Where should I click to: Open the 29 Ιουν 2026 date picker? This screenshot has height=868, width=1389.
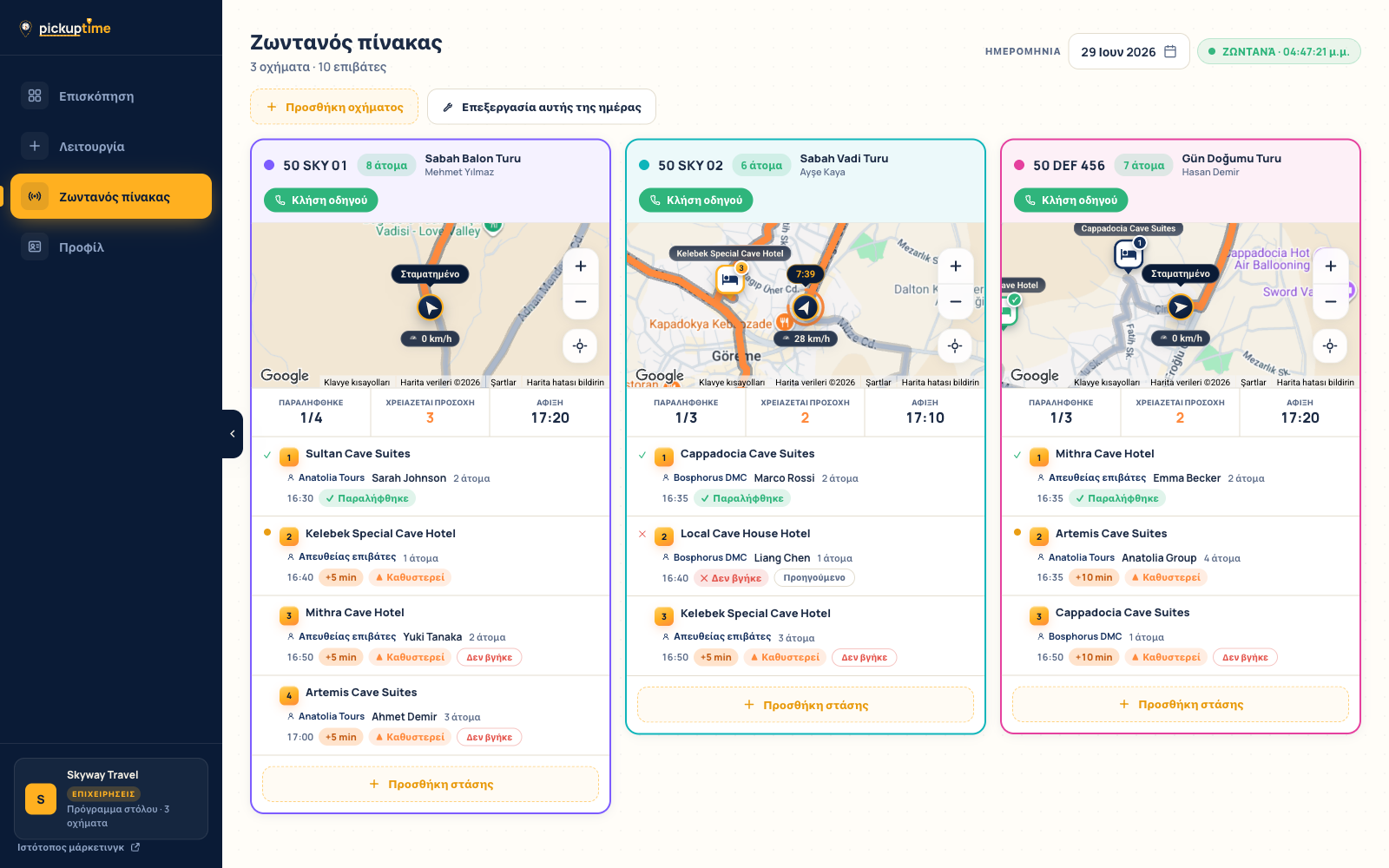pos(1129,51)
